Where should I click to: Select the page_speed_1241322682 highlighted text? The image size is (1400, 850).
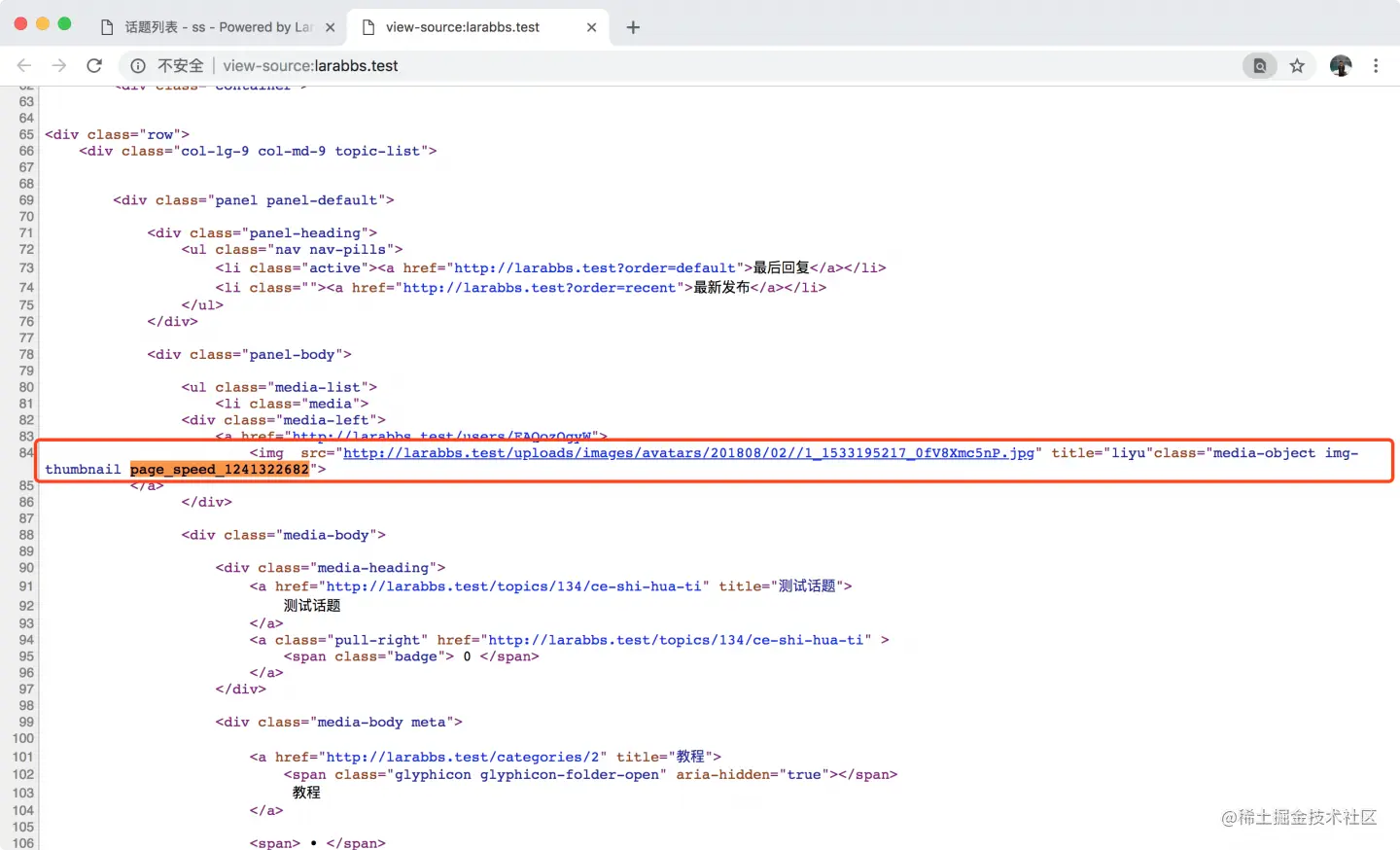tap(220, 469)
